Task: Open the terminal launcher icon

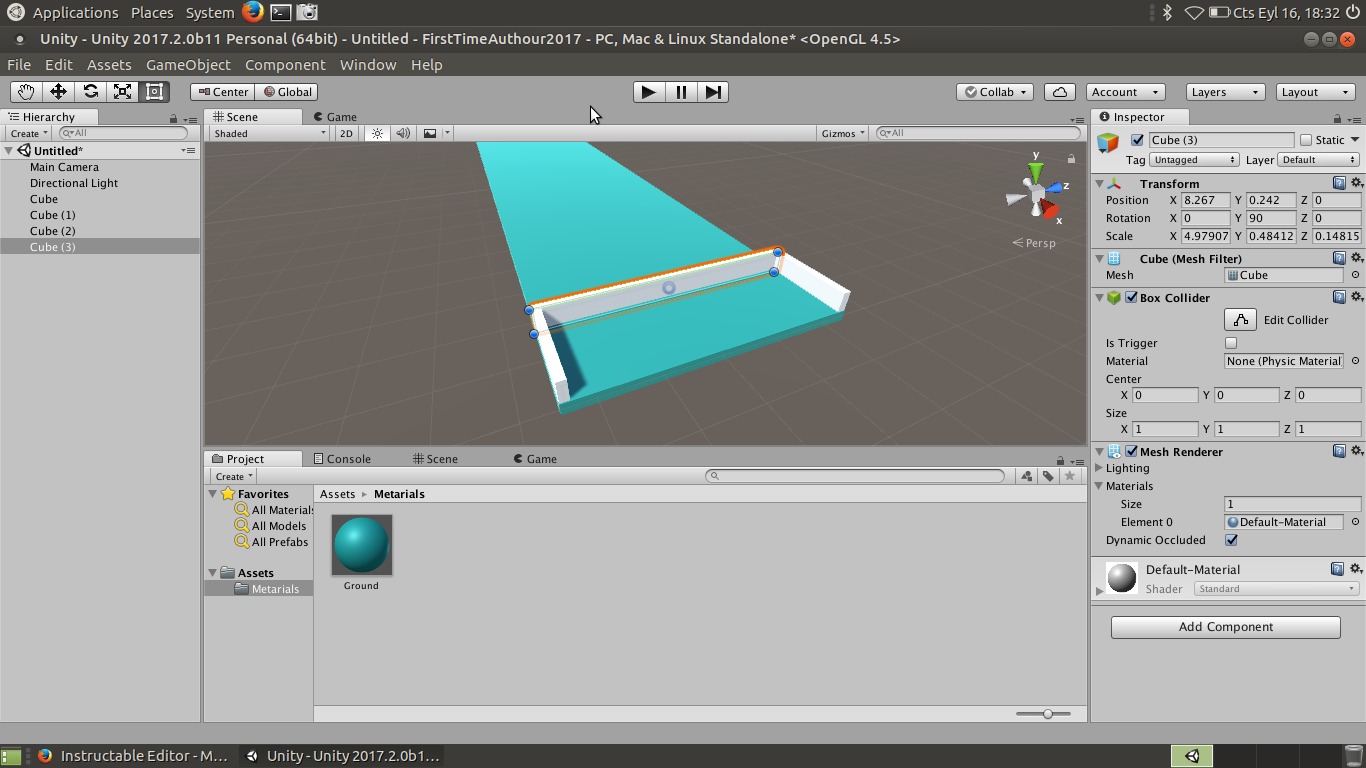Action: tap(281, 12)
